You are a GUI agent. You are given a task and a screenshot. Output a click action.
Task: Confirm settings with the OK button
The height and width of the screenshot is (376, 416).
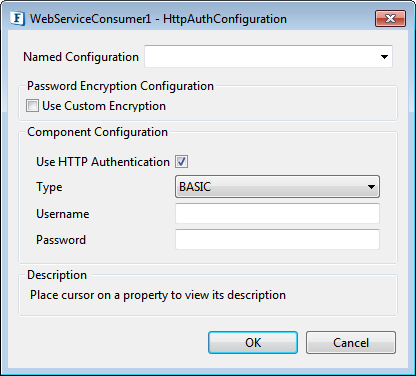(x=253, y=342)
